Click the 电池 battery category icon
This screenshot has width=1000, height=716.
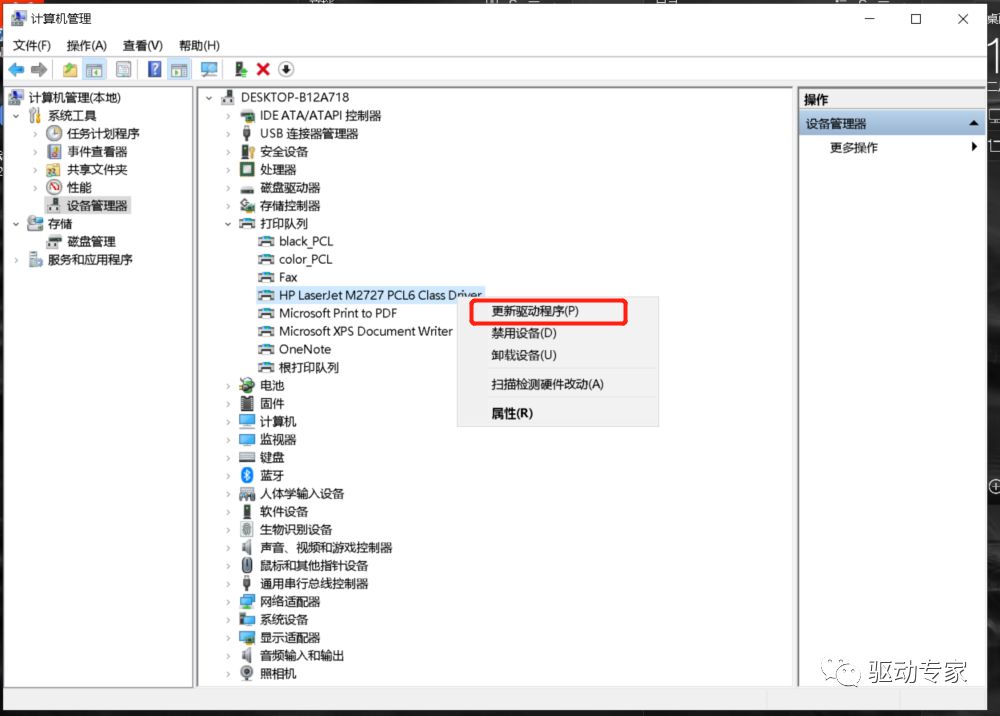(x=247, y=385)
